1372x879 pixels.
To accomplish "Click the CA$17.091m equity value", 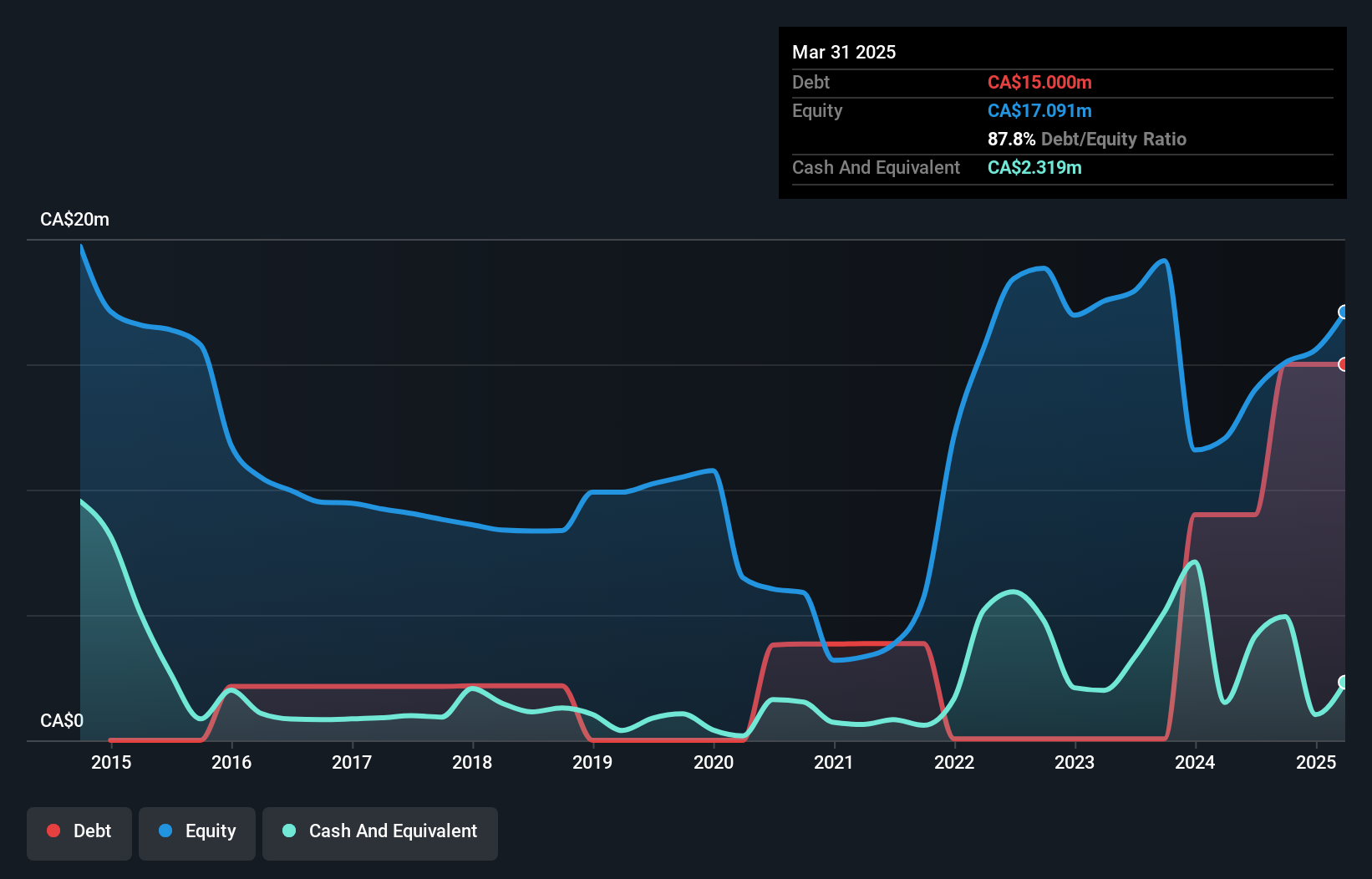I will point(1039,110).
